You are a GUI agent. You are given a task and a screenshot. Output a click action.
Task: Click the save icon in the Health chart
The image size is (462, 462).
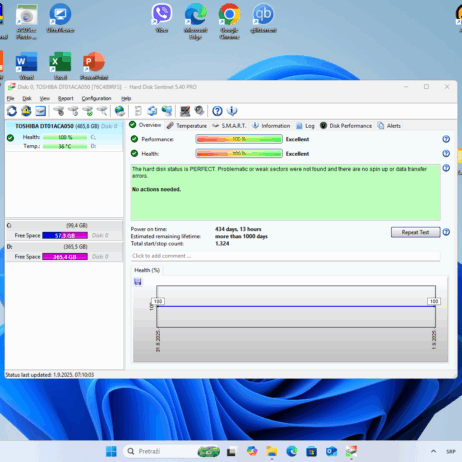138,282
